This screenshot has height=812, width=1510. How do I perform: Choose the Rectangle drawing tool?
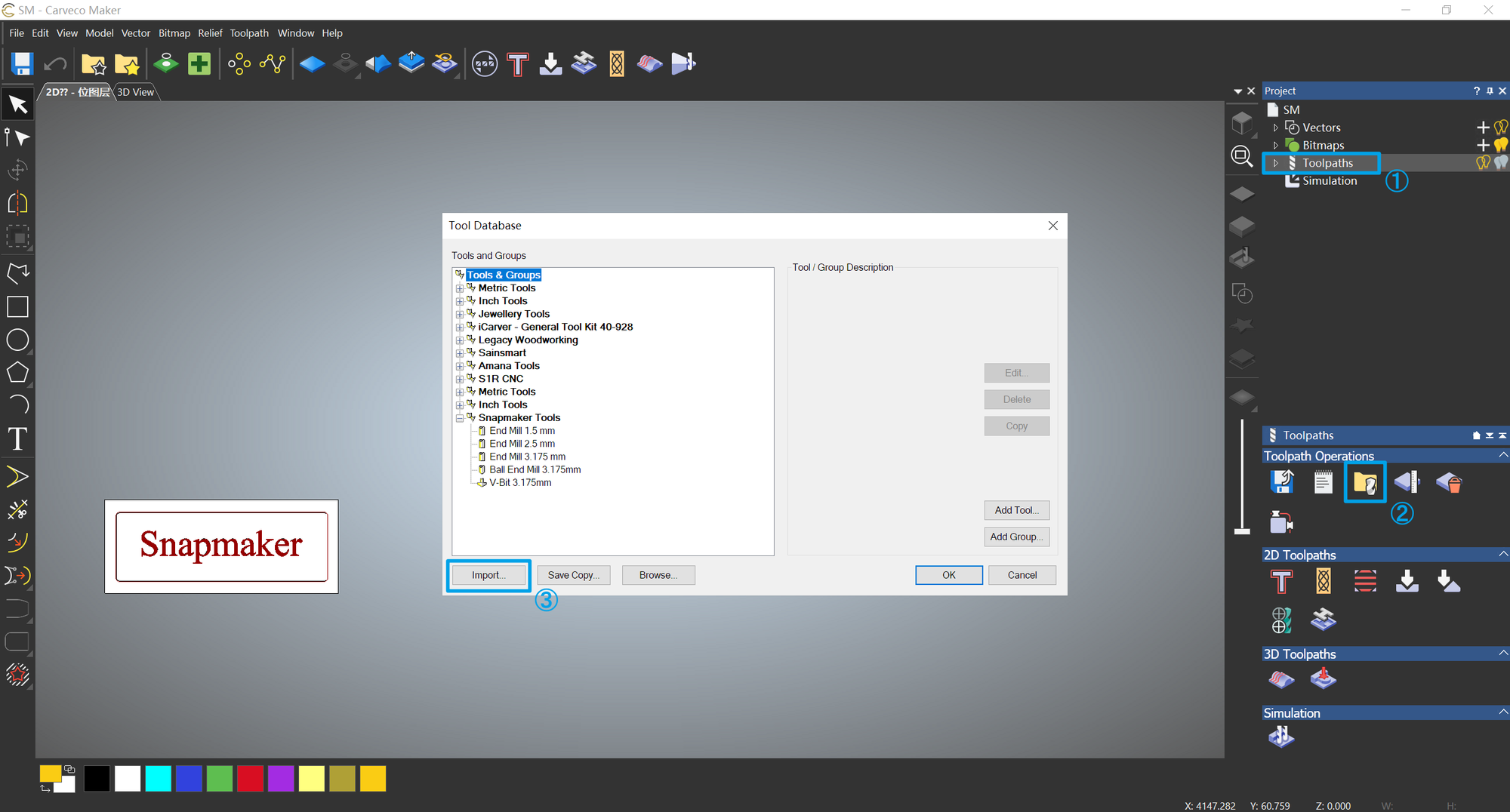coord(17,306)
